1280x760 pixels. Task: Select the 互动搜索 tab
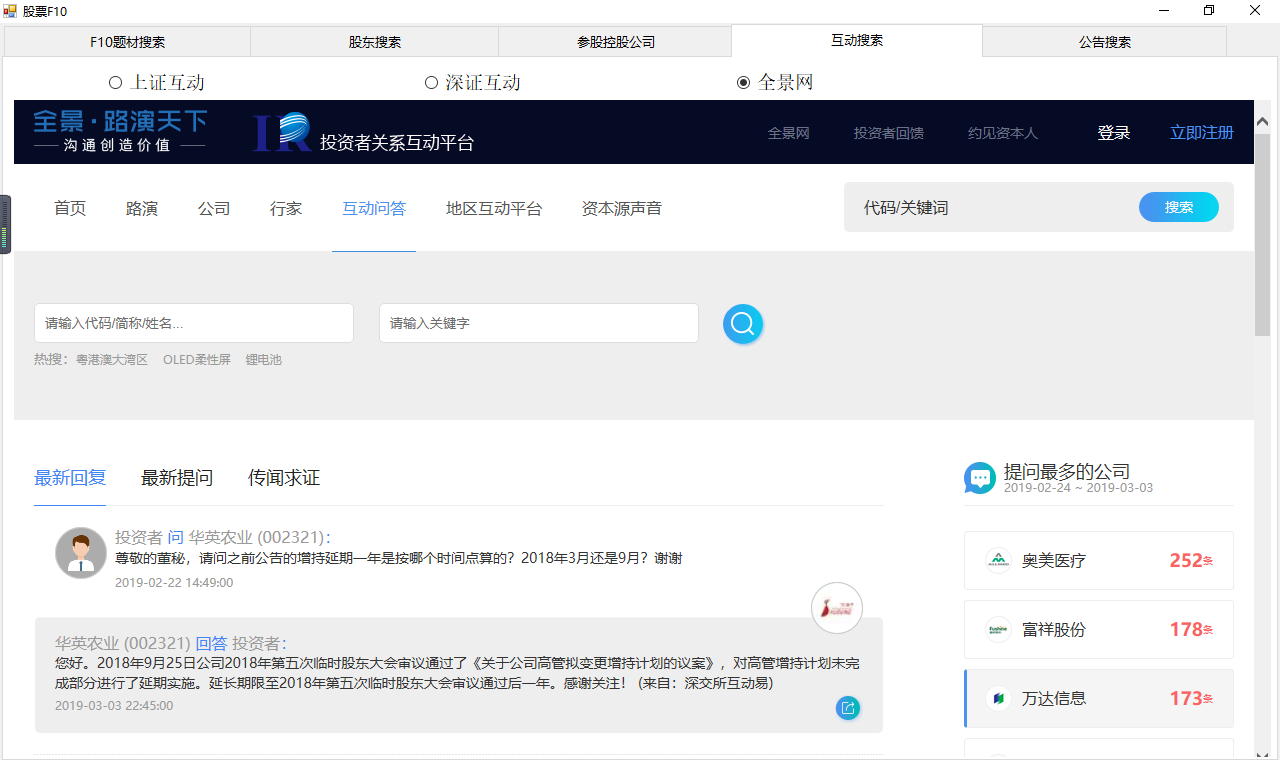857,40
